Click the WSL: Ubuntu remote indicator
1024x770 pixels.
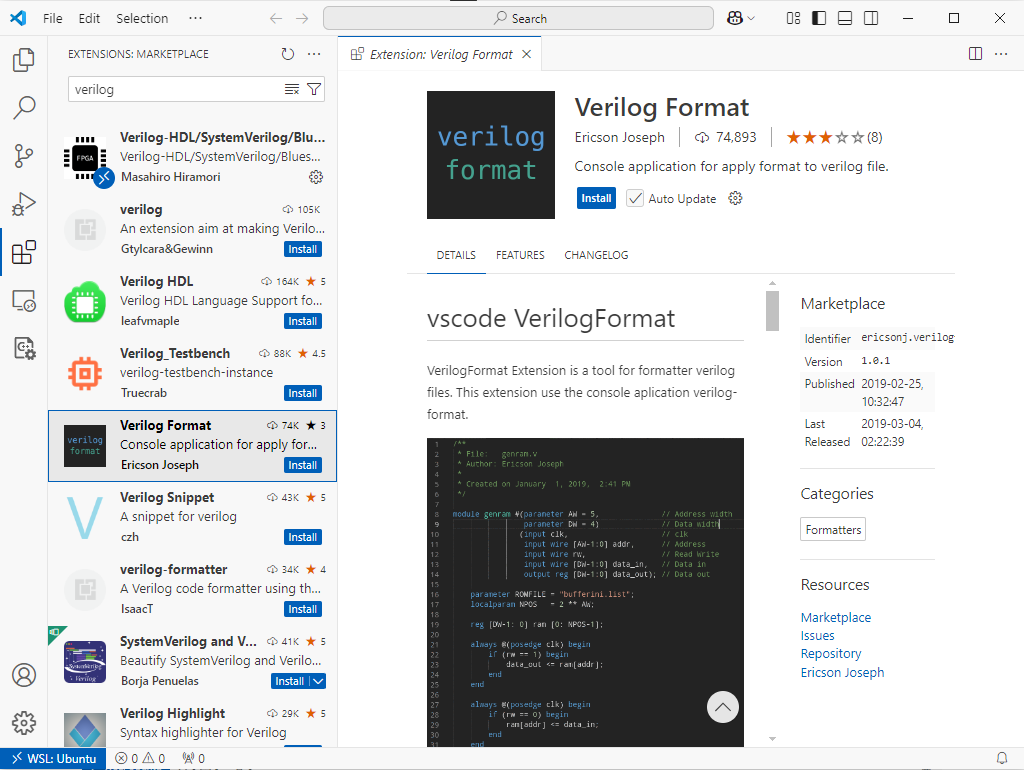pyautogui.click(x=53, y=759)
